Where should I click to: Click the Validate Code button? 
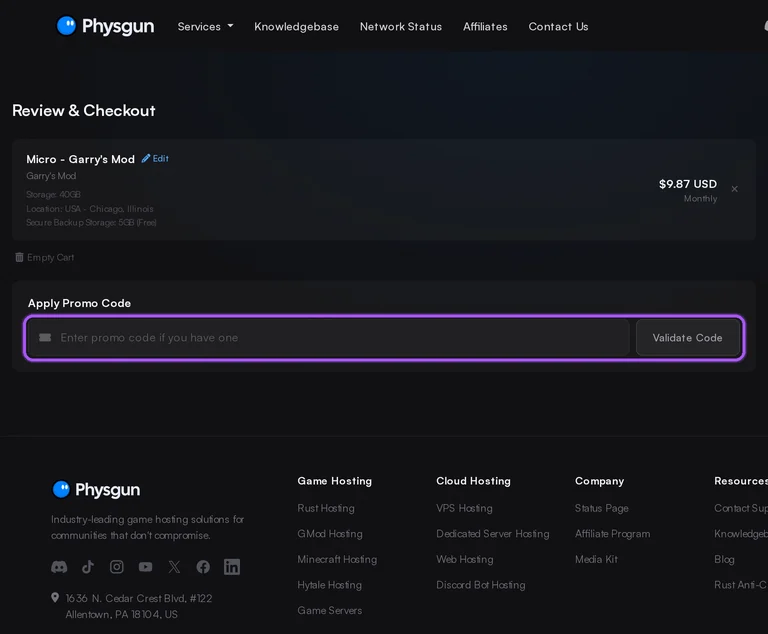[687, 338]
